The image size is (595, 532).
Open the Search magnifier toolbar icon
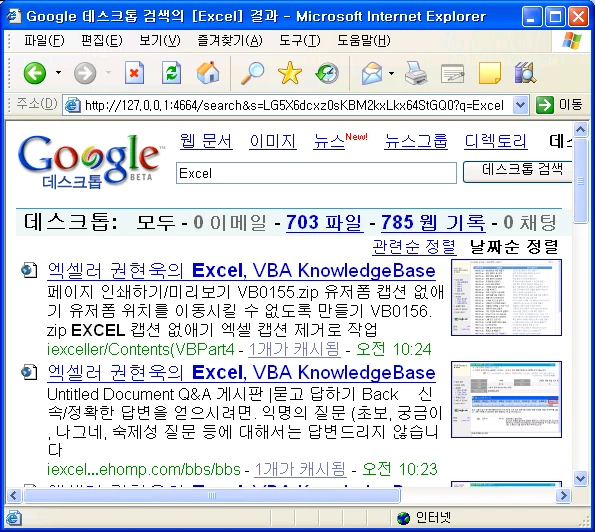point(252,72)
